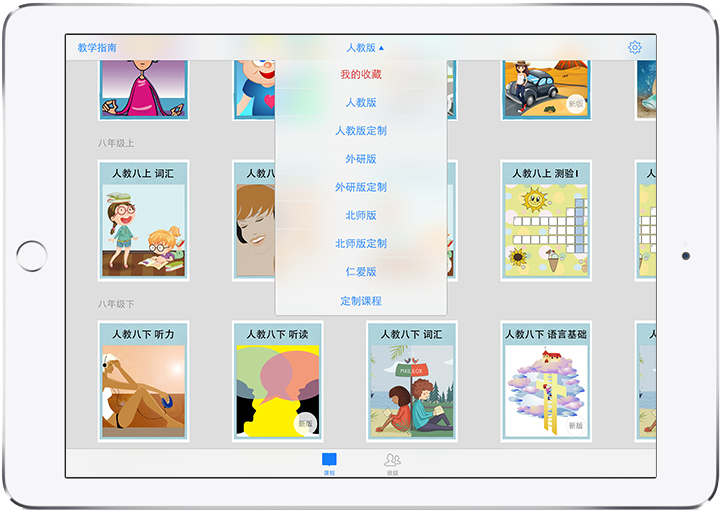Select 北师版 menu entry
Viewport: 720px width, 510px height.
(361, 215)
